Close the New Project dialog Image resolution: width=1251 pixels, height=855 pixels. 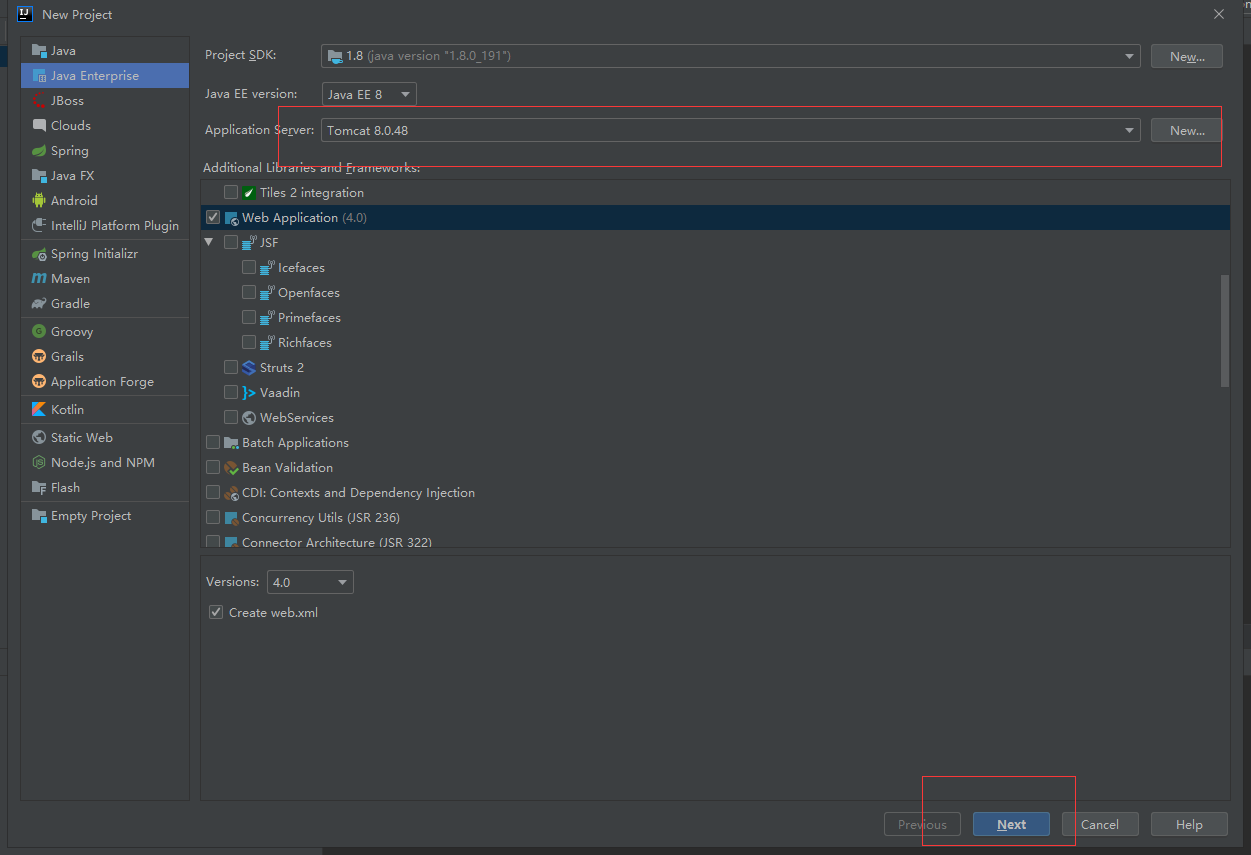pyautogui.click(x=1218, y=14)
